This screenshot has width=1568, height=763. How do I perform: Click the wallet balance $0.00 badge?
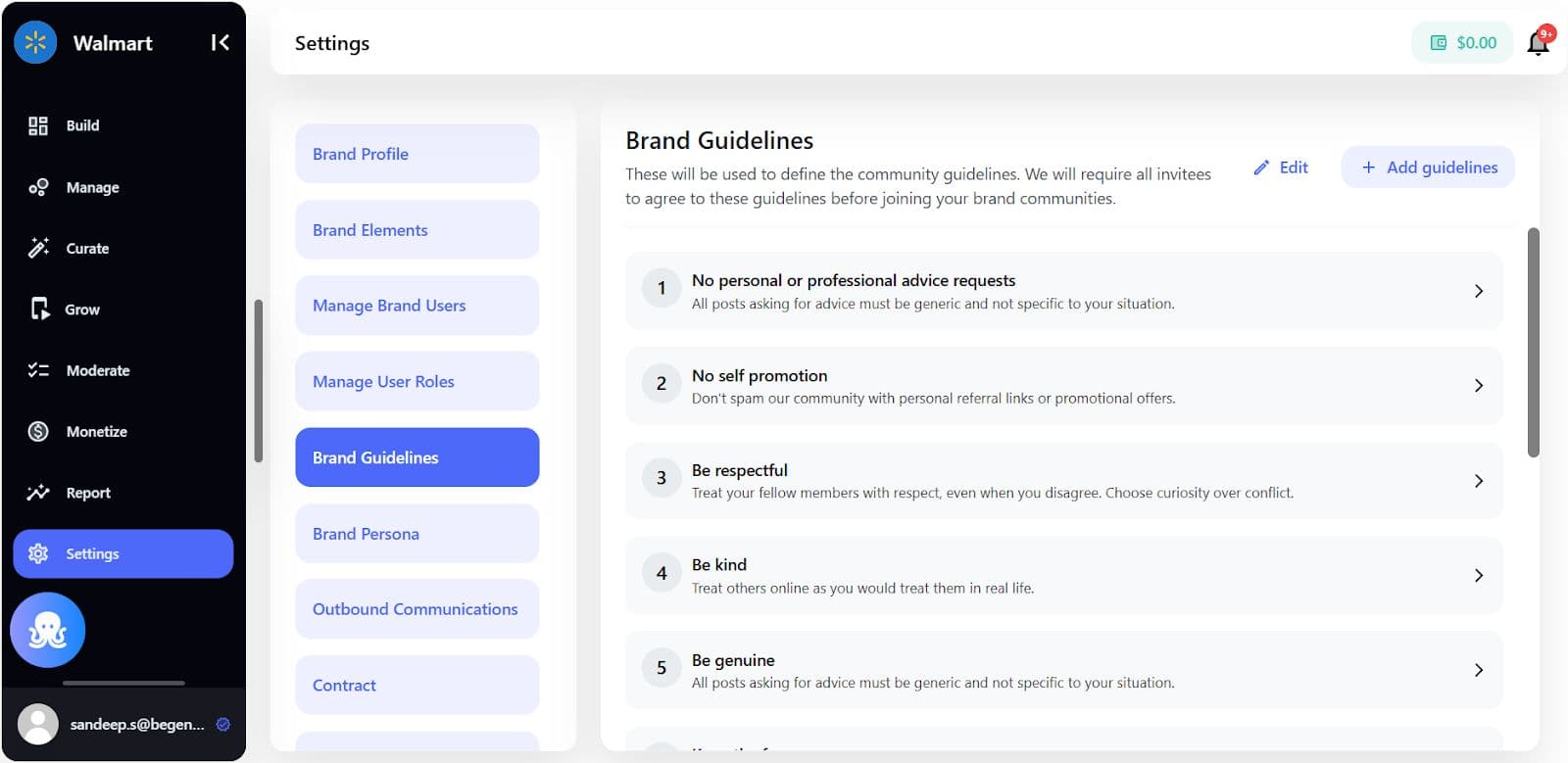tap(1463, 43)
